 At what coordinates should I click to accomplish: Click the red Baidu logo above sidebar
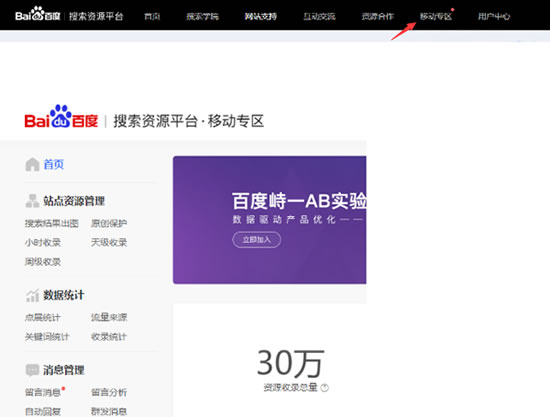coord(61,117)
